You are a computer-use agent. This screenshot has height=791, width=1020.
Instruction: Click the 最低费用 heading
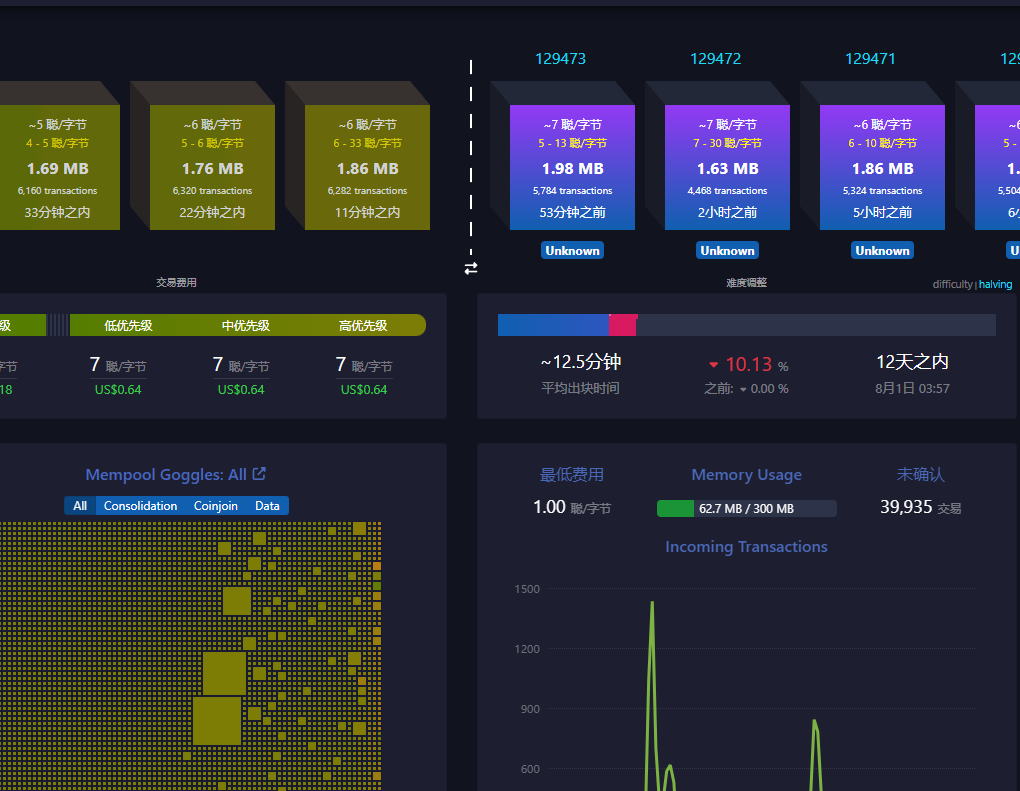click(572, 475)
